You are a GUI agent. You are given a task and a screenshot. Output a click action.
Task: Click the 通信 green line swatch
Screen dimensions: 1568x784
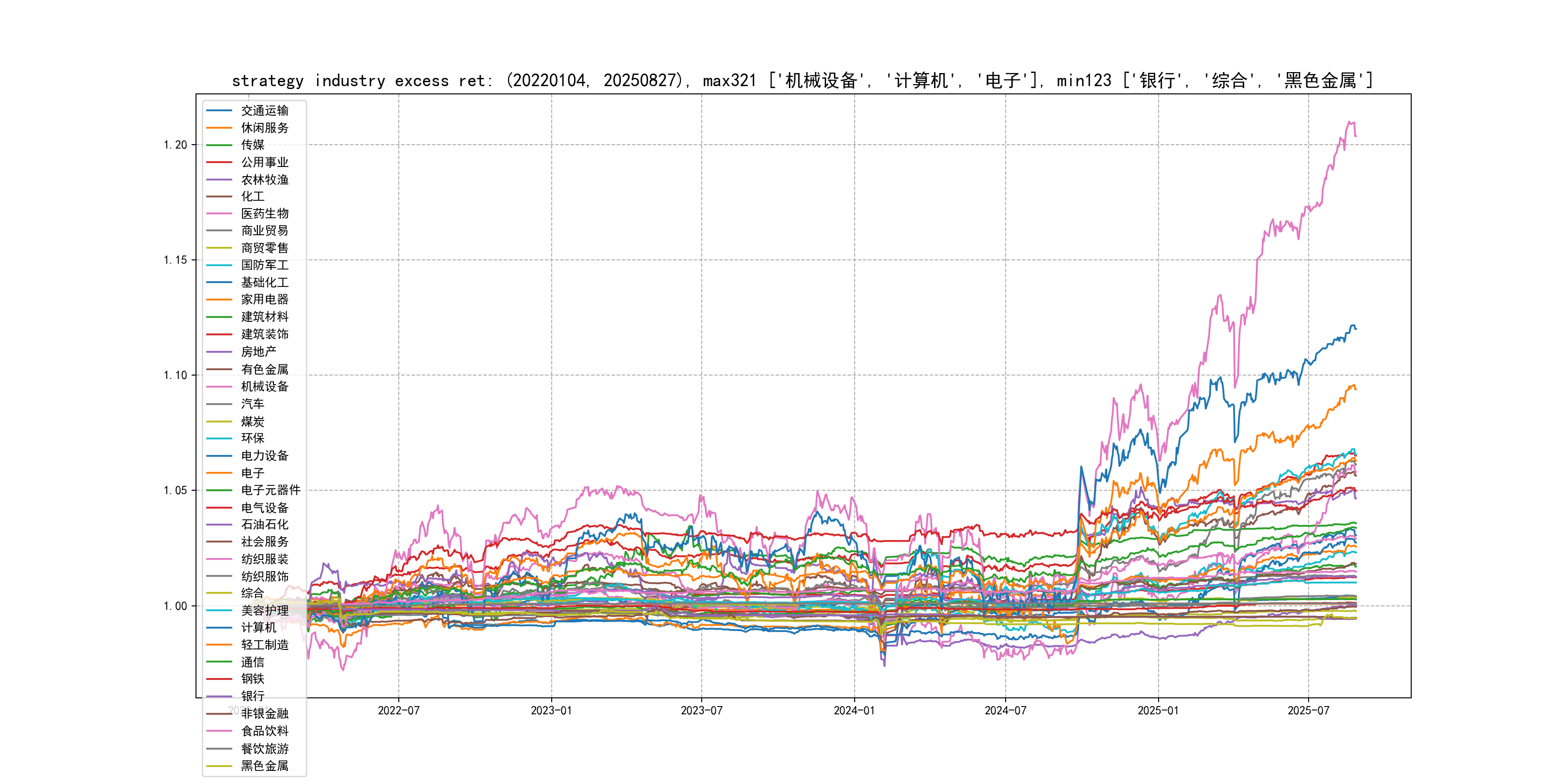[x=219, y=662]
